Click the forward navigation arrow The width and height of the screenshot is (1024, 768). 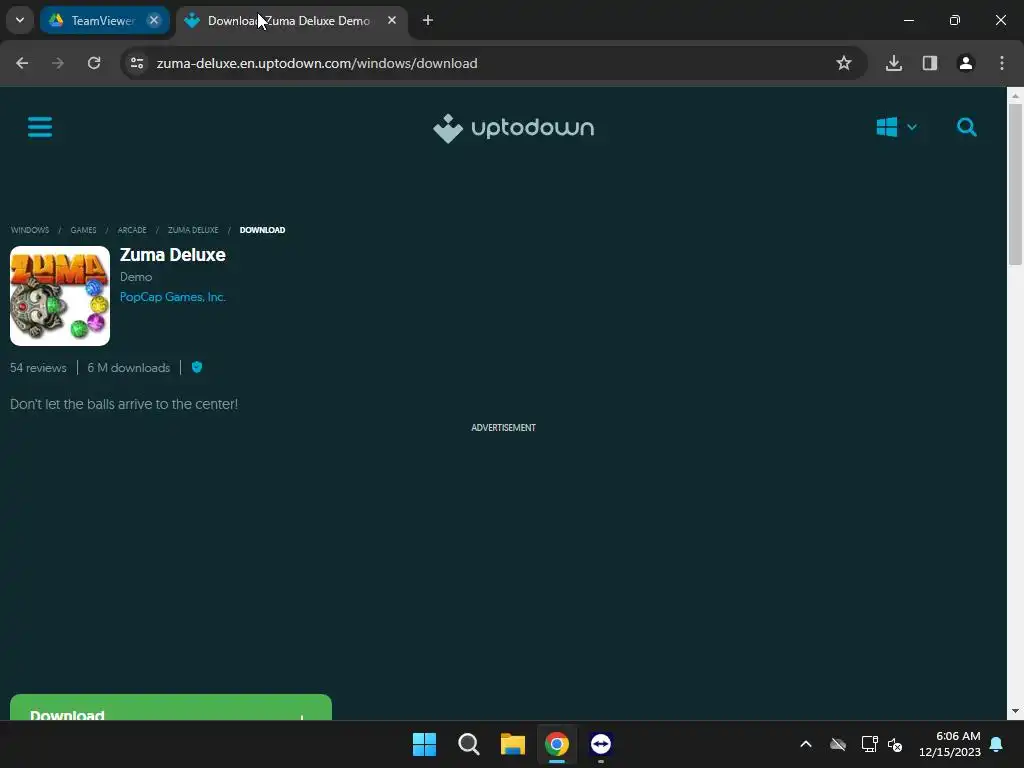point(58,63)
